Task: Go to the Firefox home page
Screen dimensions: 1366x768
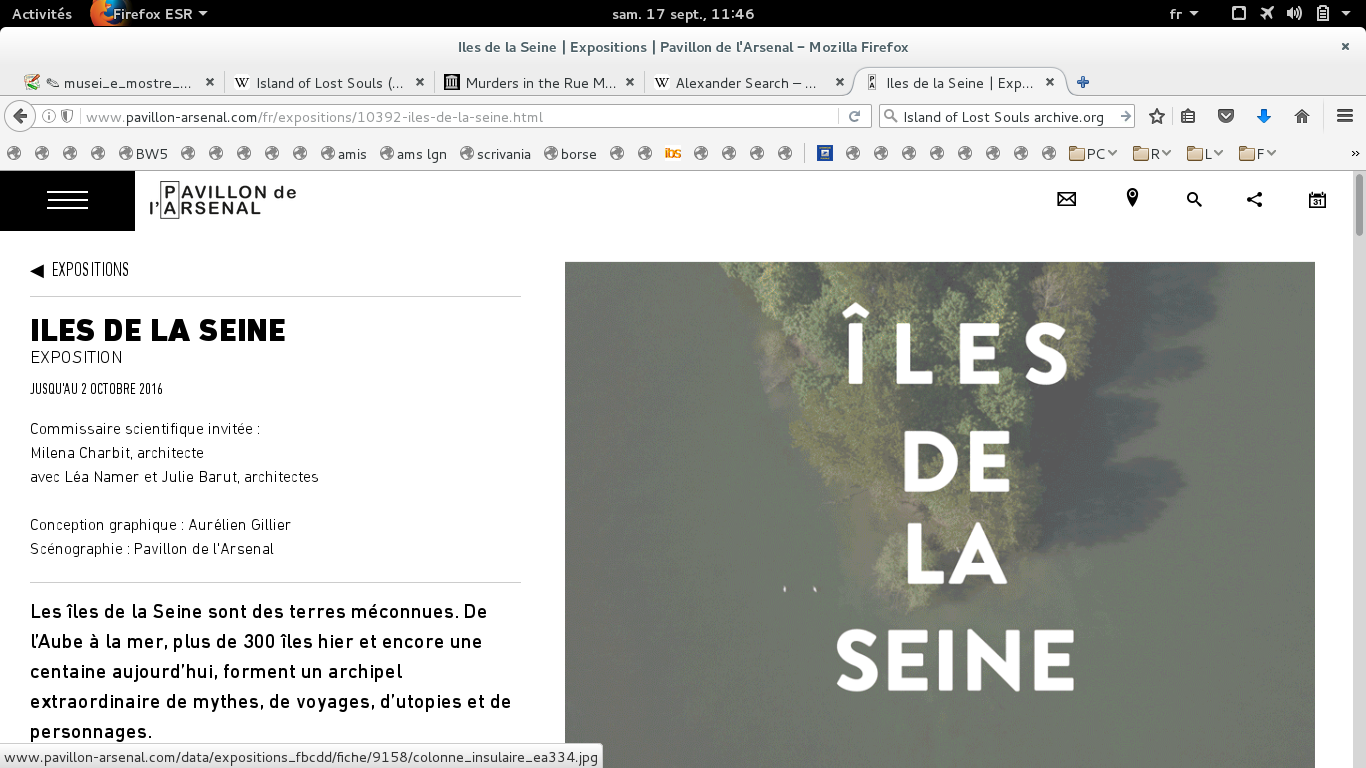Action: 1302,117
